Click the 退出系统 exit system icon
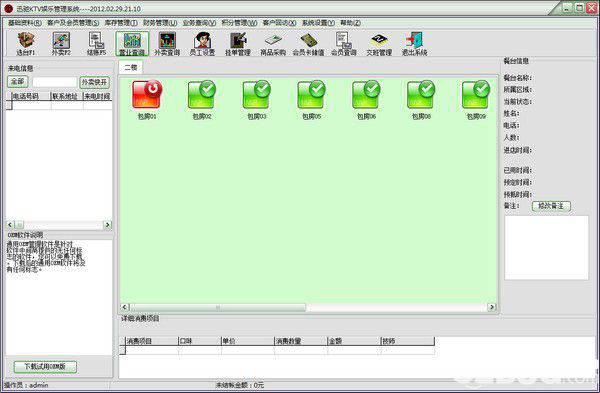Viewport: 600px width, 393px height. [414, 44]
